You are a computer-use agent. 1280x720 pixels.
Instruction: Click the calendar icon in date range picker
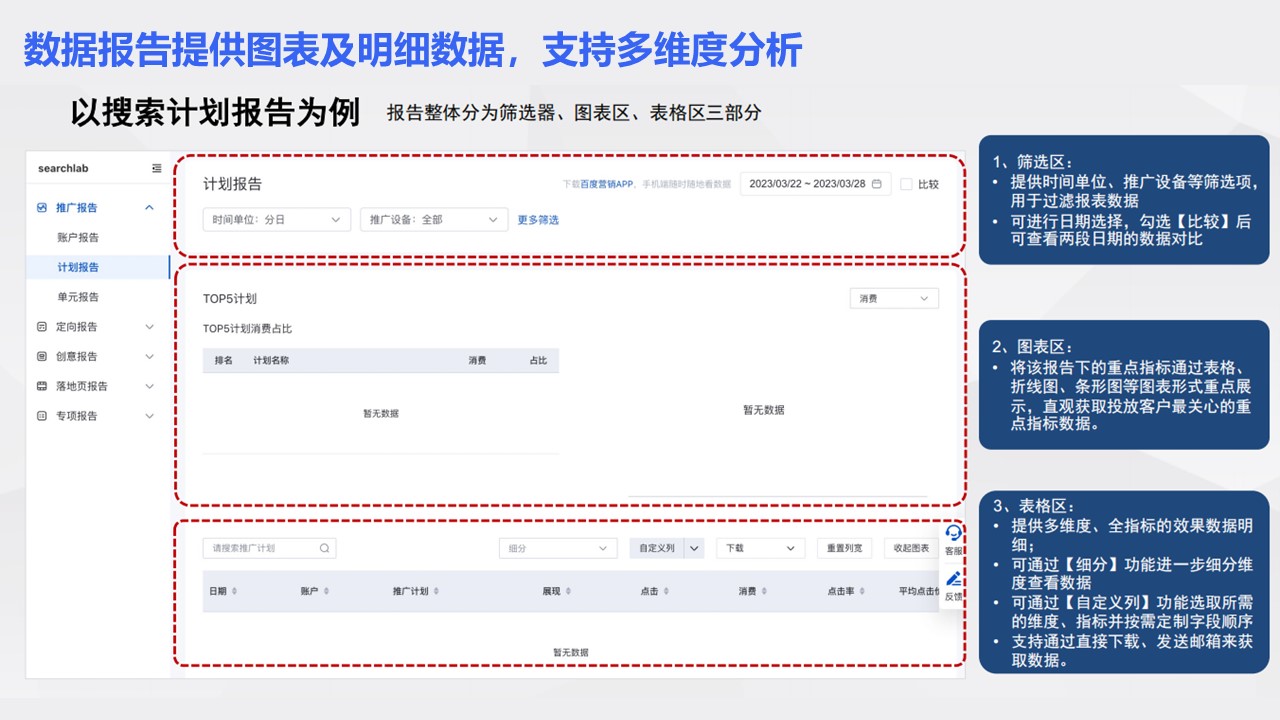pos(876,184)
